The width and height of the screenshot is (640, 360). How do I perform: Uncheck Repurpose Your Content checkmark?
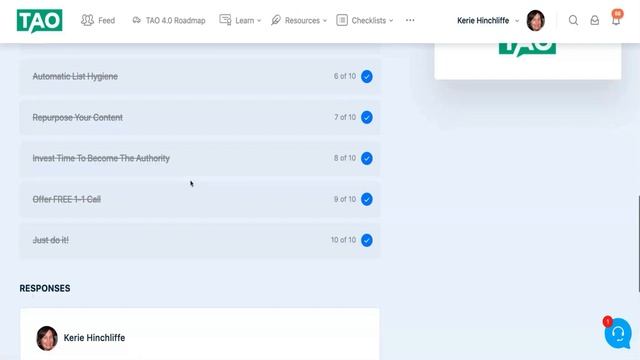367,118
